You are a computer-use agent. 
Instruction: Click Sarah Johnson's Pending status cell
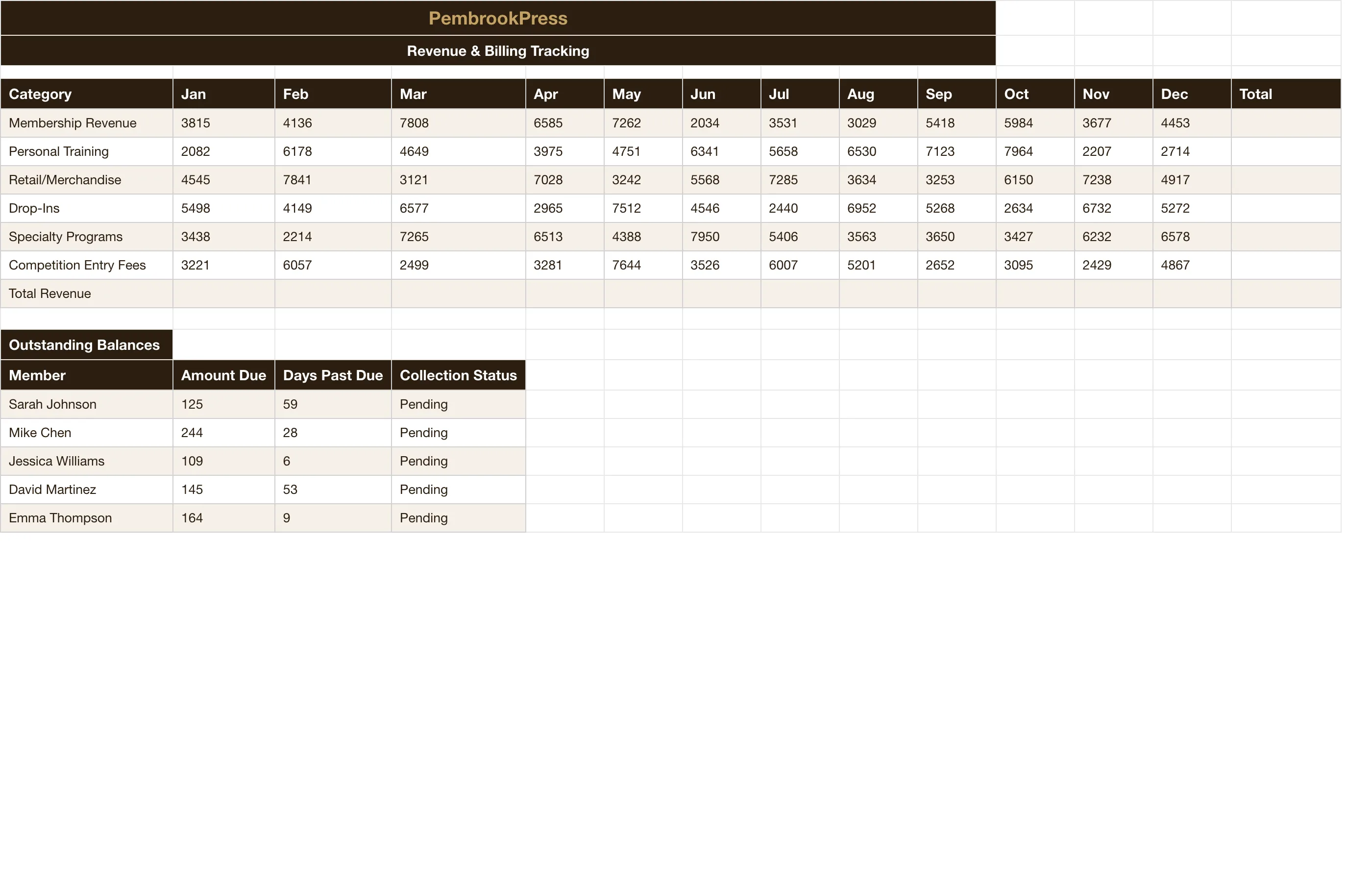[458, 404]
